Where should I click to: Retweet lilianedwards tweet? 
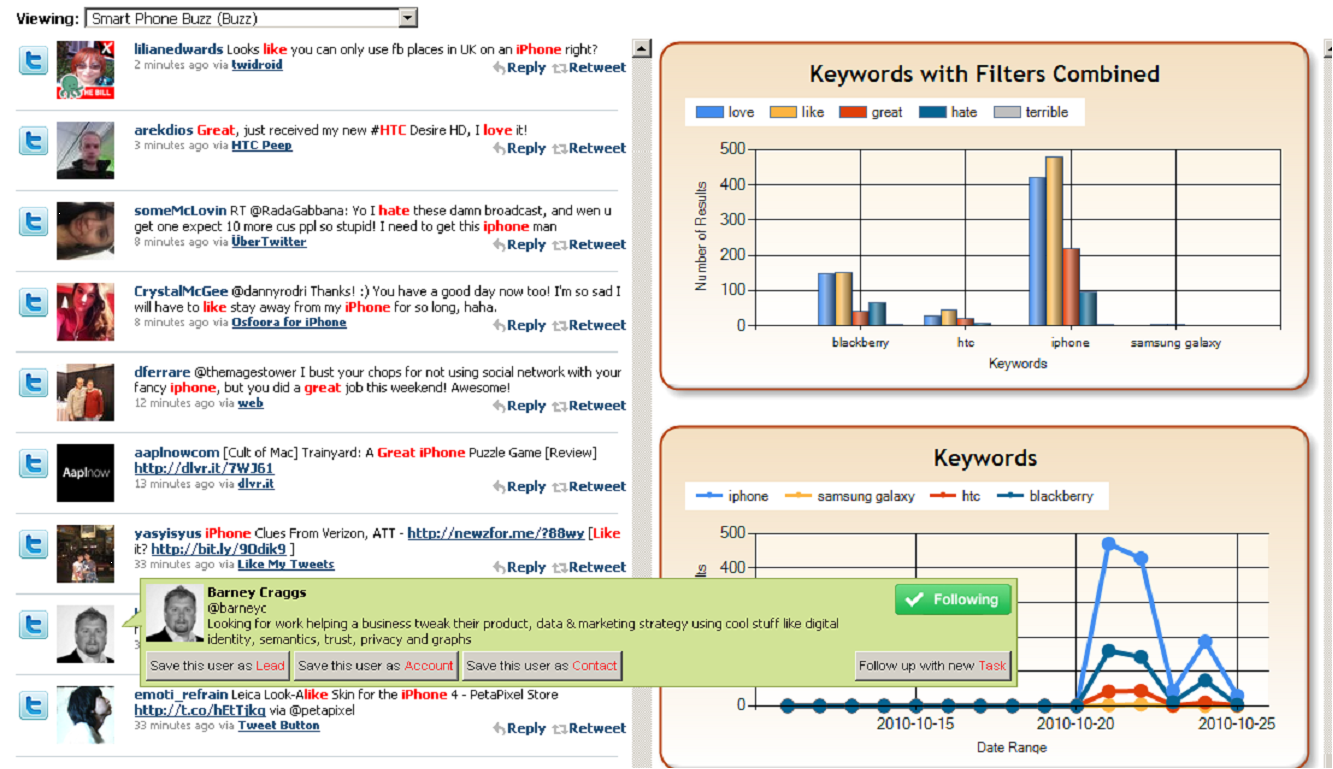[590, 68]
